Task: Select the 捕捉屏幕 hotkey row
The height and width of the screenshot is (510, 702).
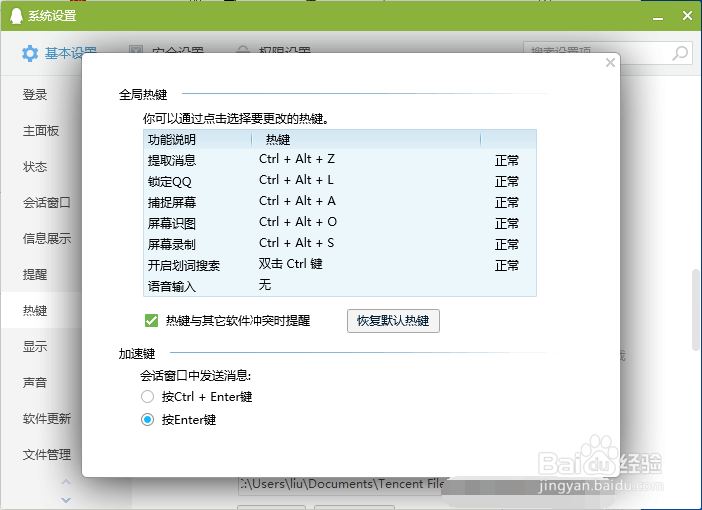Action: tap(340, 202)
